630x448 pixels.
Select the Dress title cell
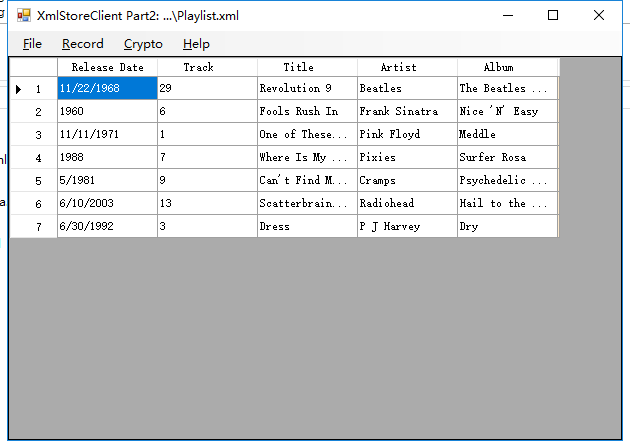[307, 226]
